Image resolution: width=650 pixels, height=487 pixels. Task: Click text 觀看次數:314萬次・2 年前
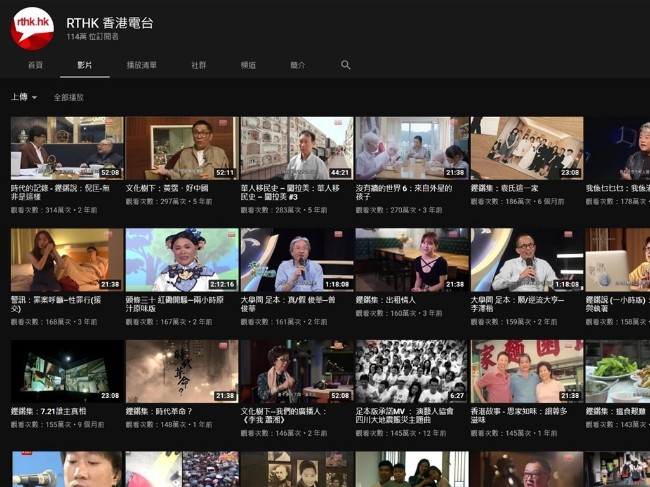point(54,210)
